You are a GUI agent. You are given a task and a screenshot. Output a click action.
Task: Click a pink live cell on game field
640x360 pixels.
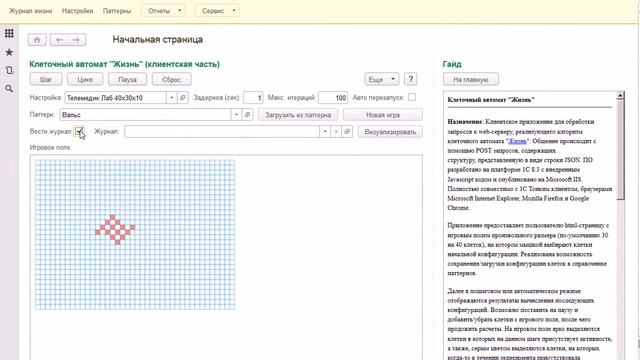click(x=113, y=218)
